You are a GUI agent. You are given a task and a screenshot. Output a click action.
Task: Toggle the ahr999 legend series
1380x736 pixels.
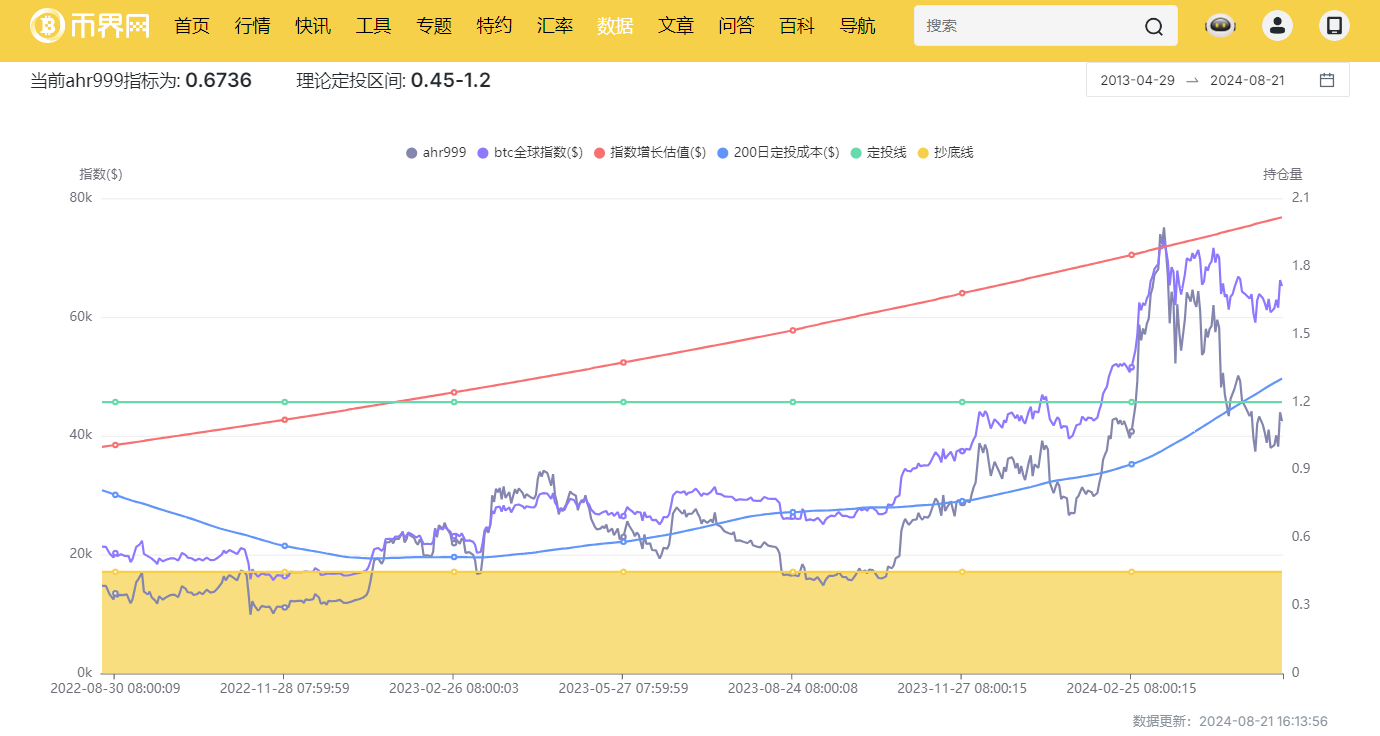(x=436, y=153)
